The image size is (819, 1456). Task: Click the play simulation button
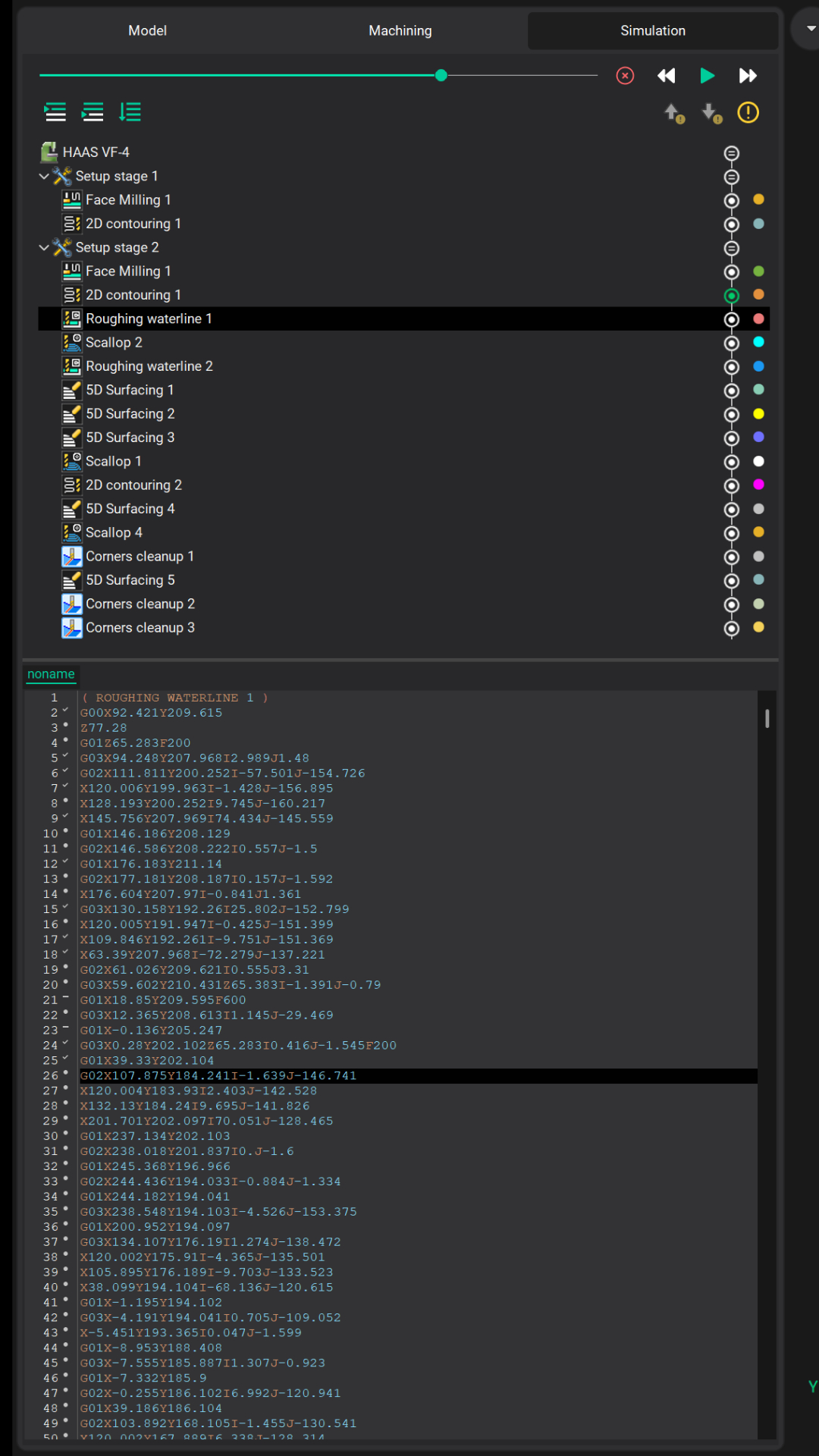pos(707,76)
